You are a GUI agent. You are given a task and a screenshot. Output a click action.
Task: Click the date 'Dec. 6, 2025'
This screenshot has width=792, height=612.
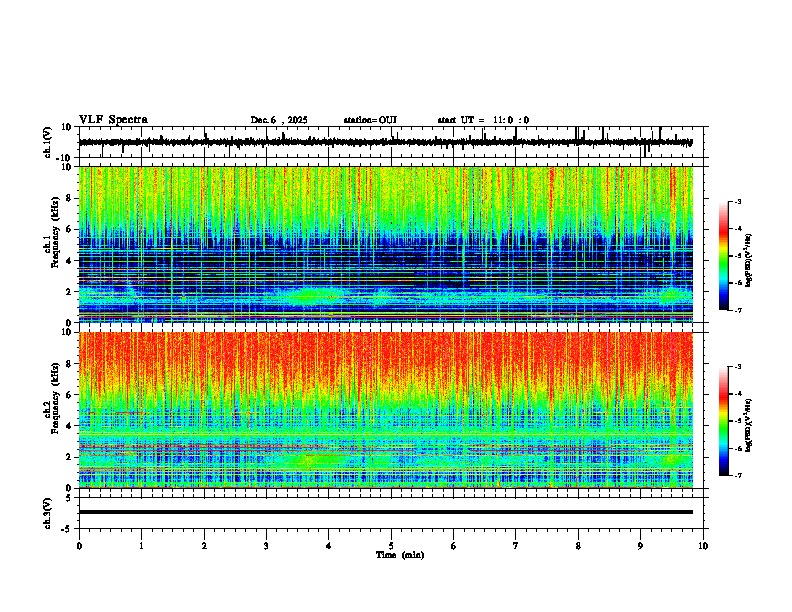pyautogui.click(x=279, y=120)
